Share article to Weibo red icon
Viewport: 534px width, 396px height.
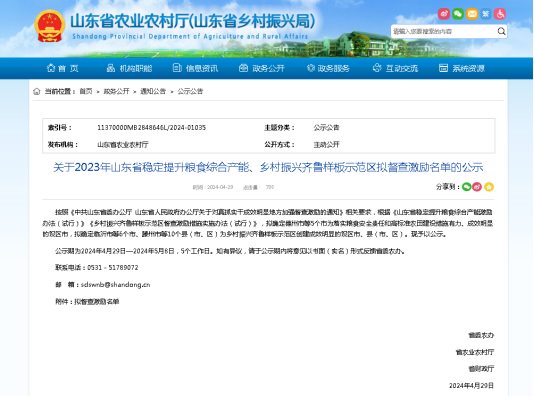pyautogui.click(x=477, y=187)
